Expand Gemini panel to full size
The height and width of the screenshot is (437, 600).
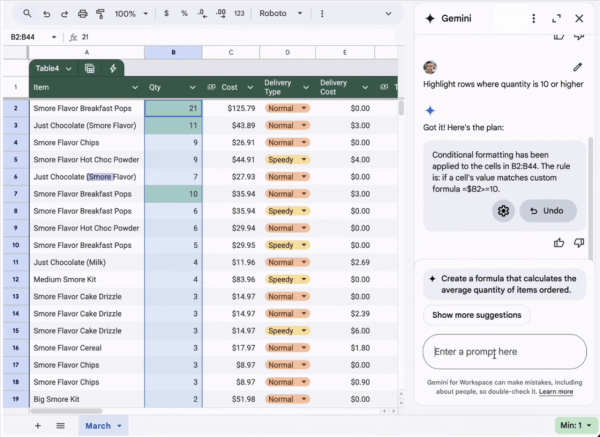(556, 18)
